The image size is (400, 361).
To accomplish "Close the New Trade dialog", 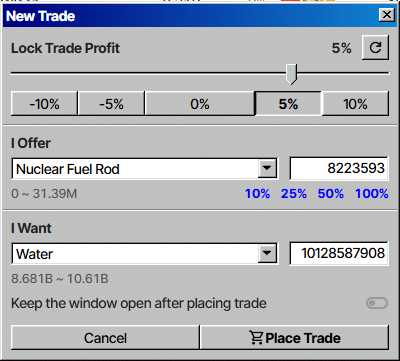I will tap(386, 15).
